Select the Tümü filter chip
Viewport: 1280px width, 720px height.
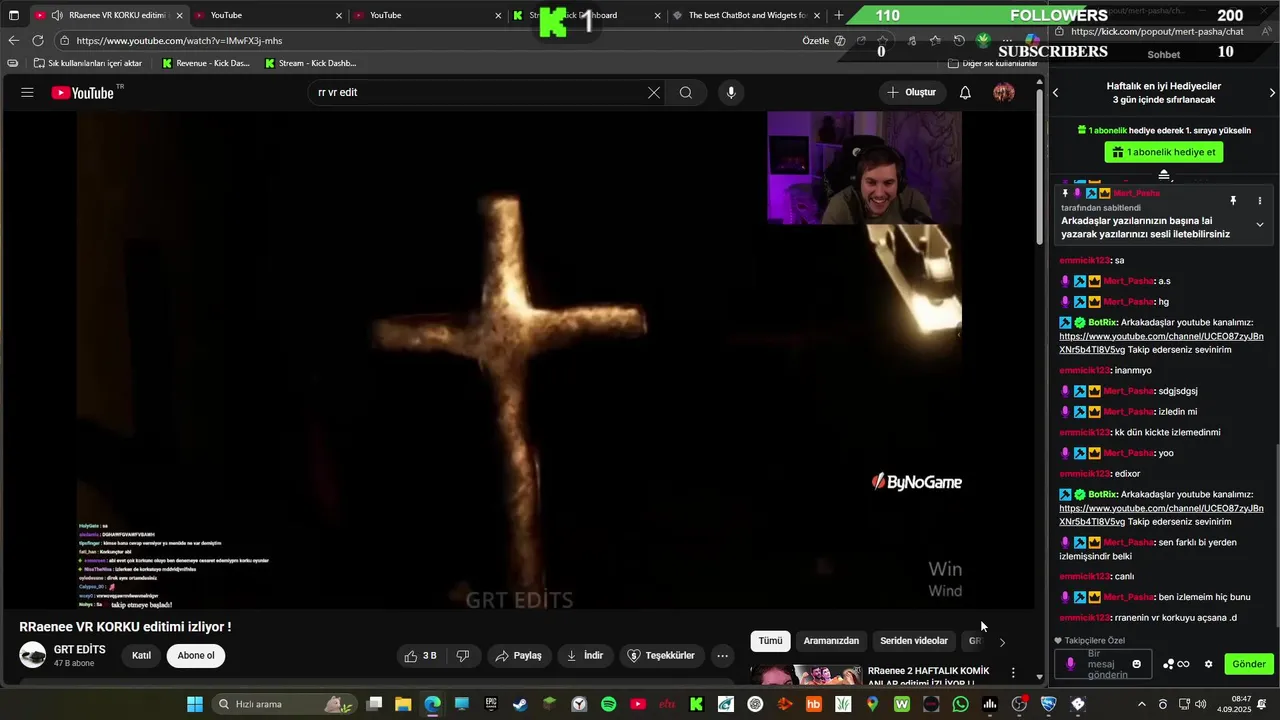[x=770, y=641]
